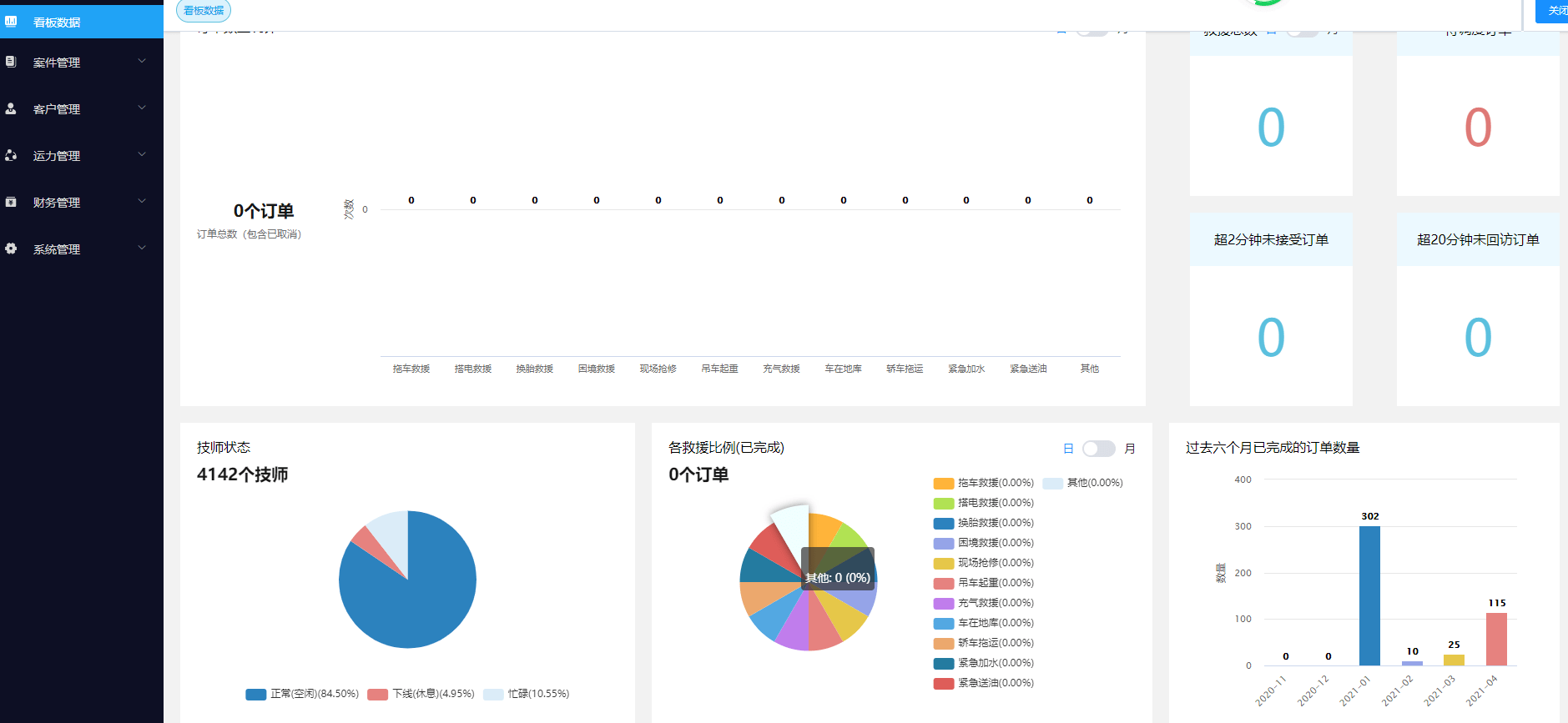The height and width of the screenshot is (723, 1568).
Task: Click the 看板数据 bar chart sidebar icon
Action: [x=11, y=22]
